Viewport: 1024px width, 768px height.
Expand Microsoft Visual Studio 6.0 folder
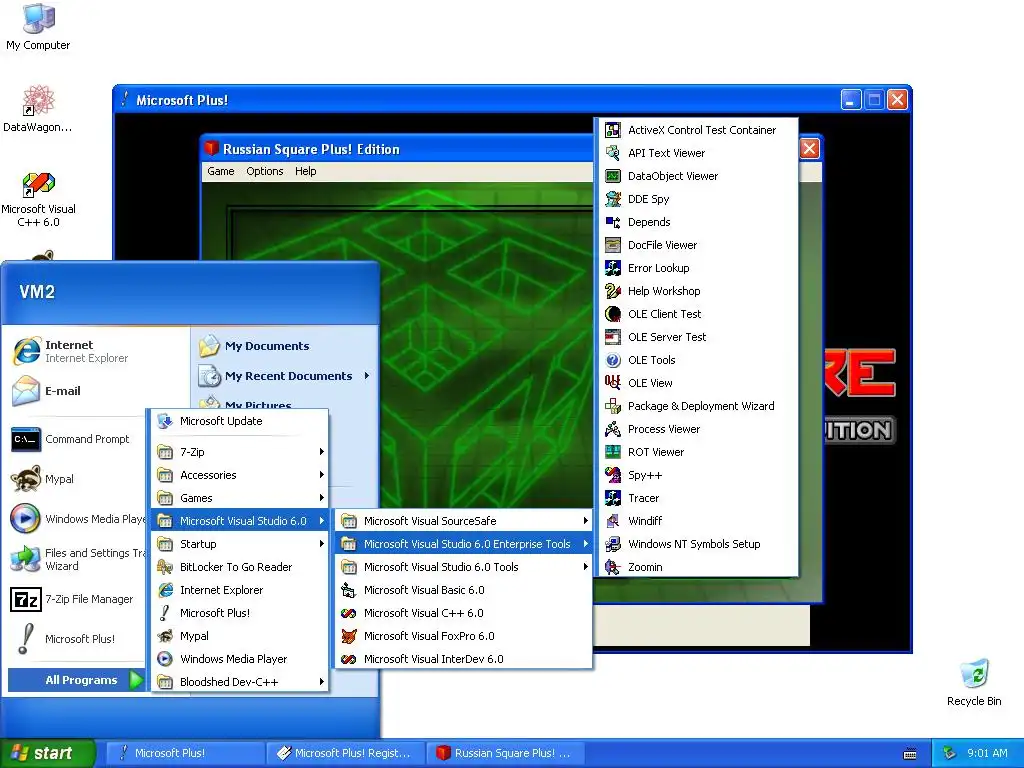(240, 520)
